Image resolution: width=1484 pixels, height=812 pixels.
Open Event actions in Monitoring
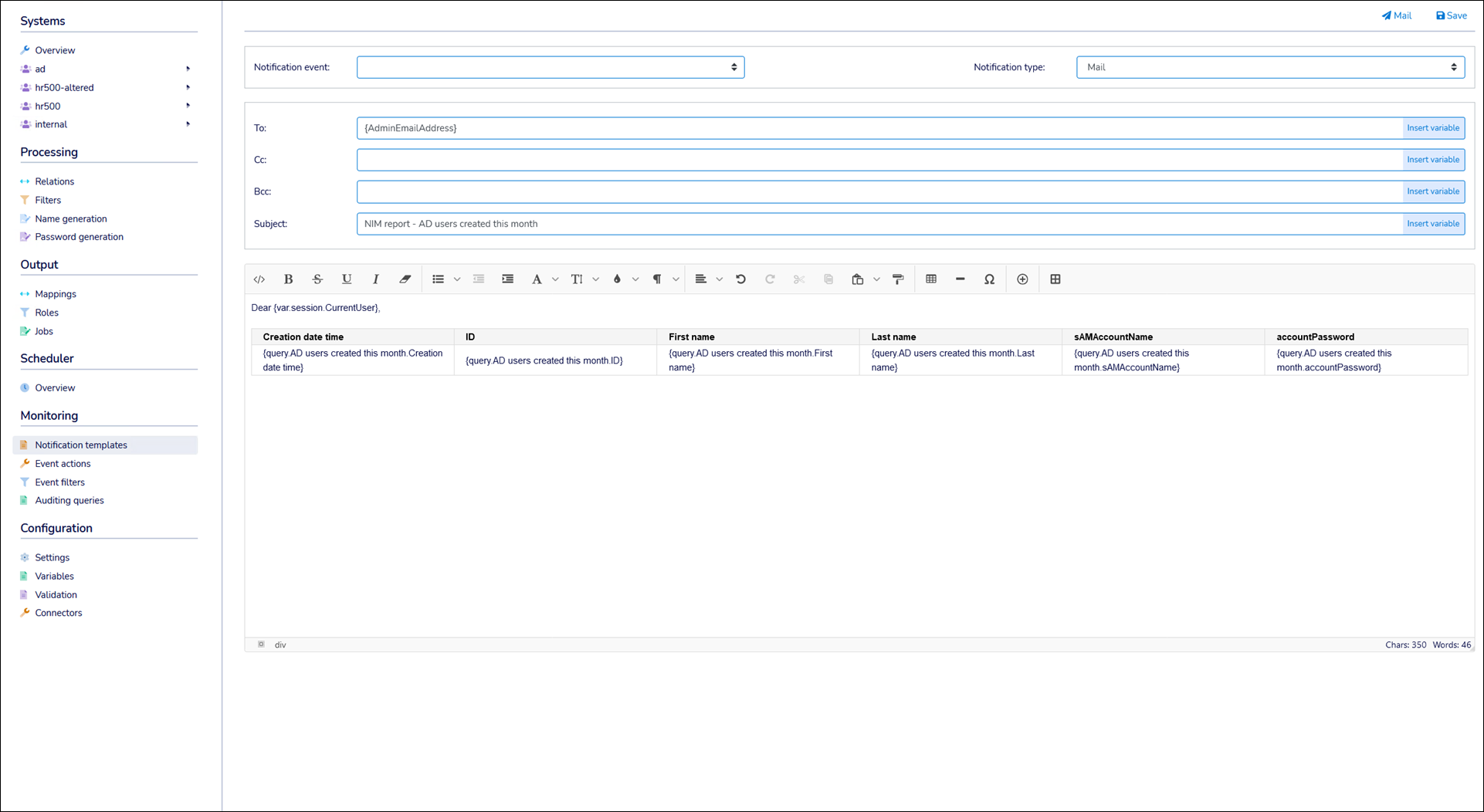63,464
